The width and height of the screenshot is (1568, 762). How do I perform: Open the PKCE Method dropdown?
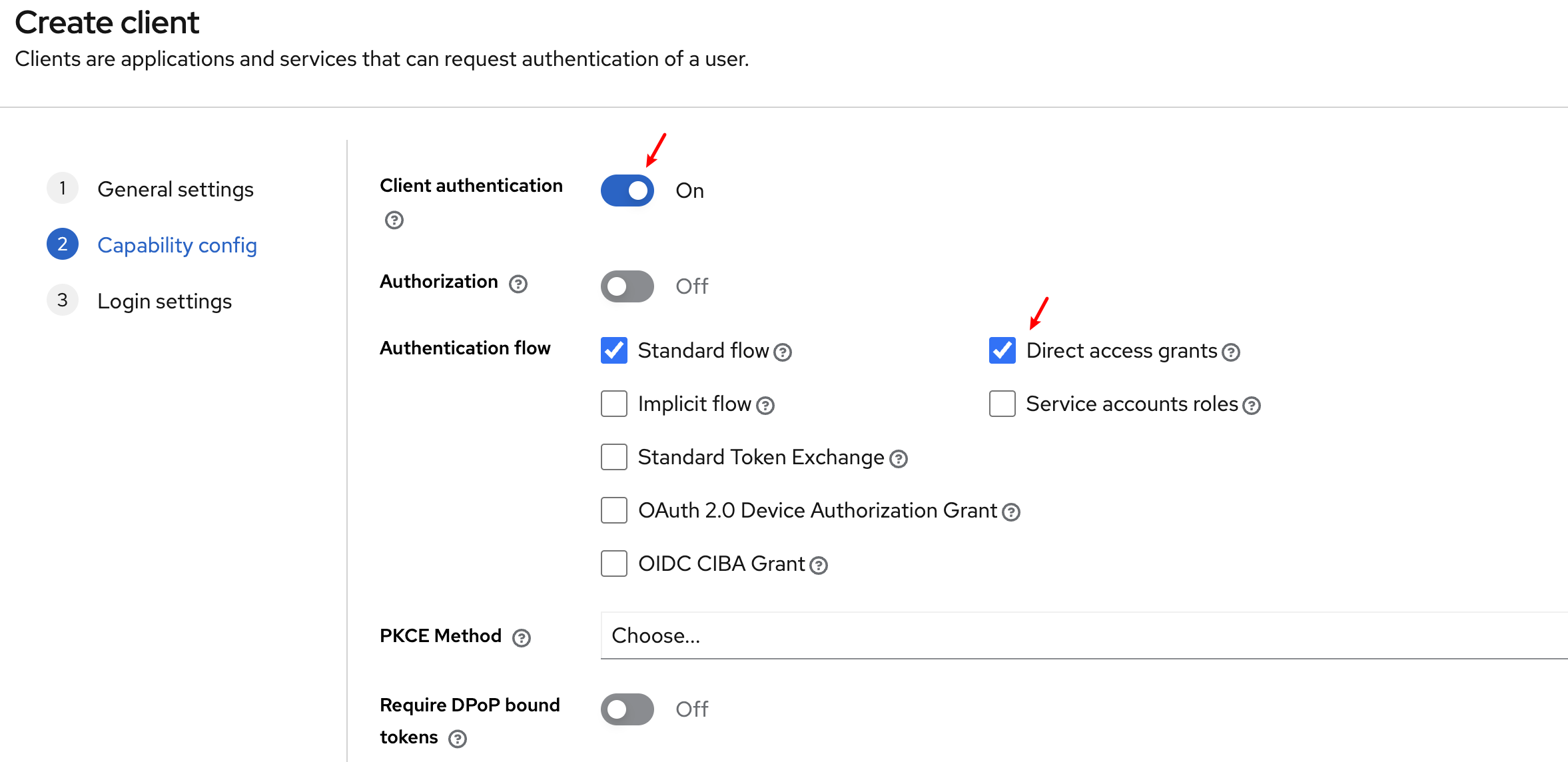pos(1066,635)
